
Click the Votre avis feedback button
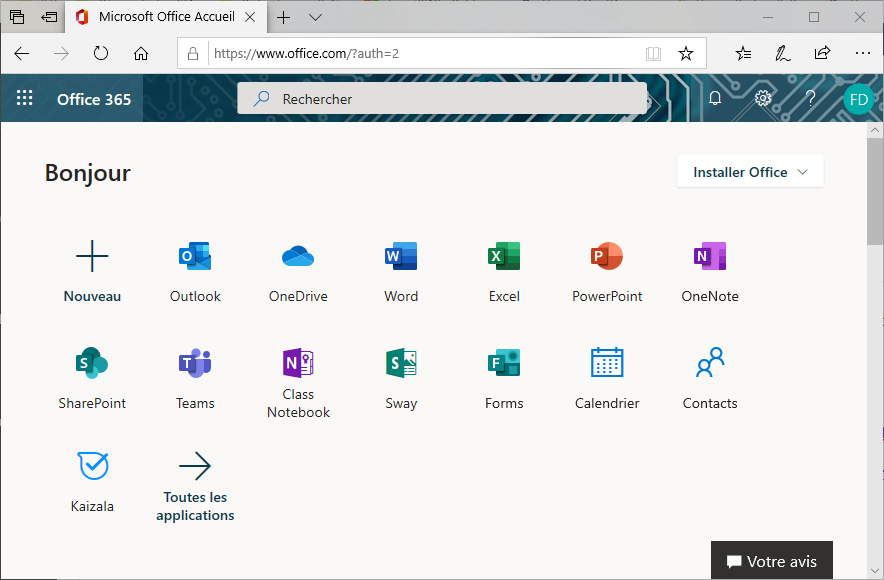click(771, 561)
